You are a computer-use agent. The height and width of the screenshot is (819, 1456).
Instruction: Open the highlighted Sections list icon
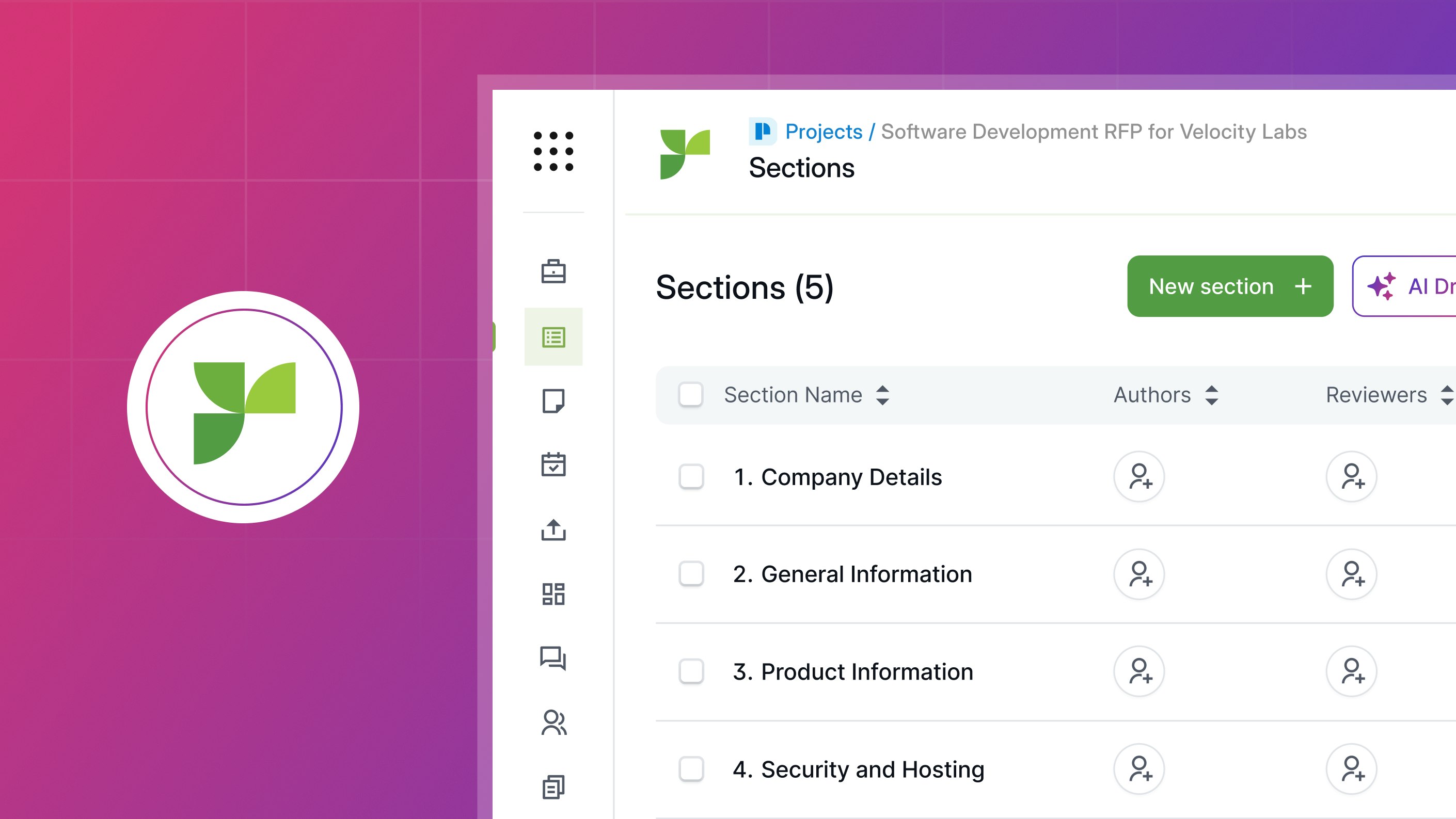(x=554, y=336)
